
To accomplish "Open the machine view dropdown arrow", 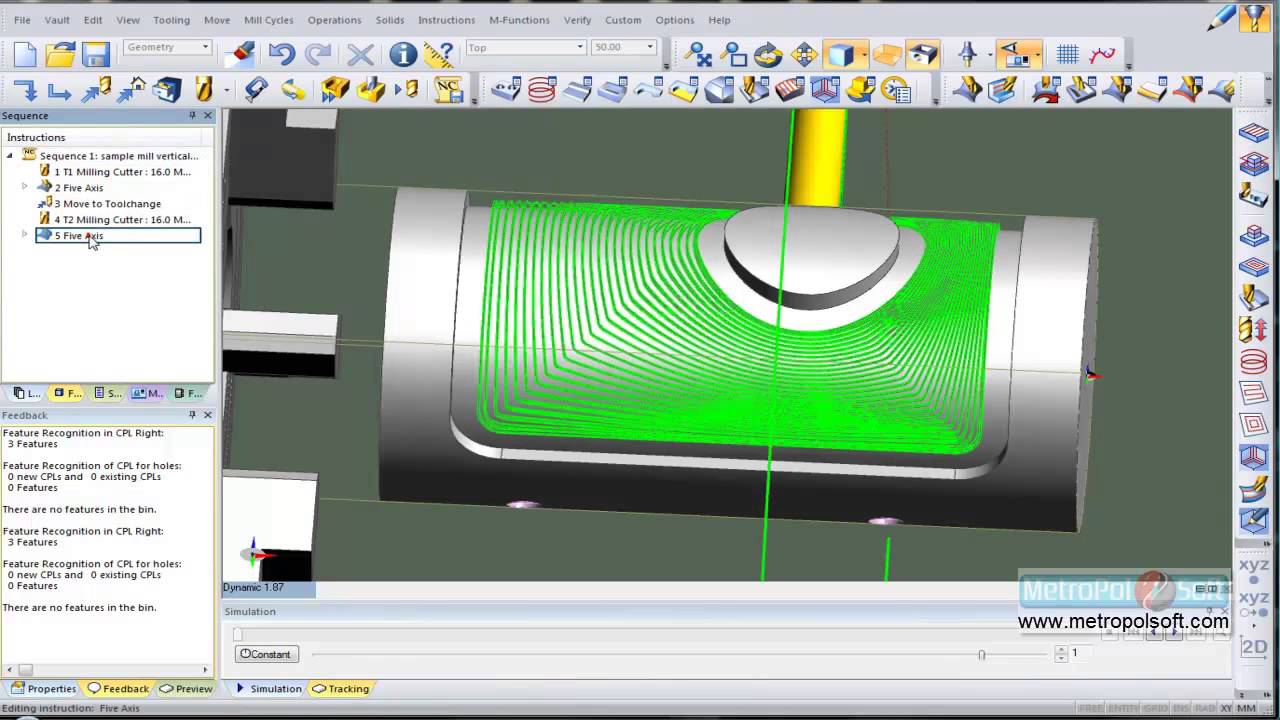I will pos(1038,55).
